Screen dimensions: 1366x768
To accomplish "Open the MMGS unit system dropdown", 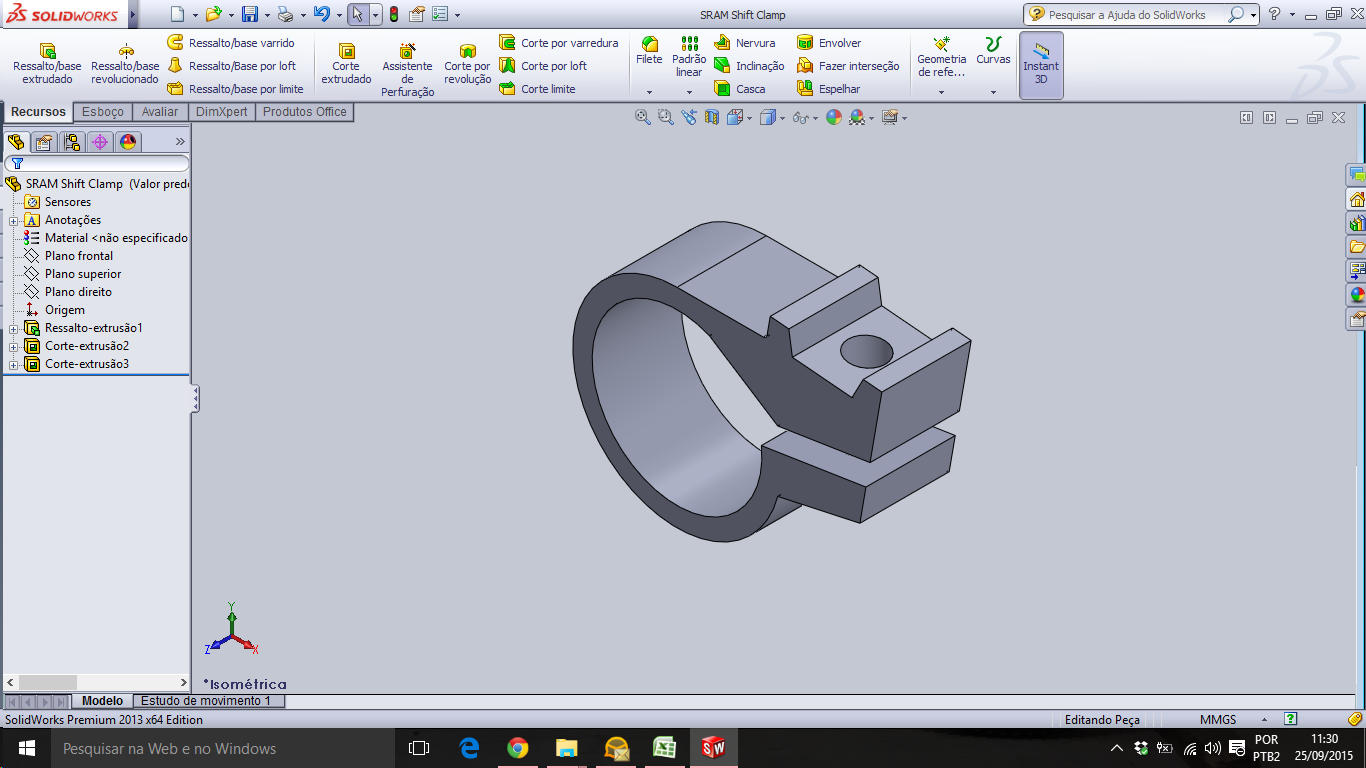I will pyautogui.click(x=1265, y=719).
